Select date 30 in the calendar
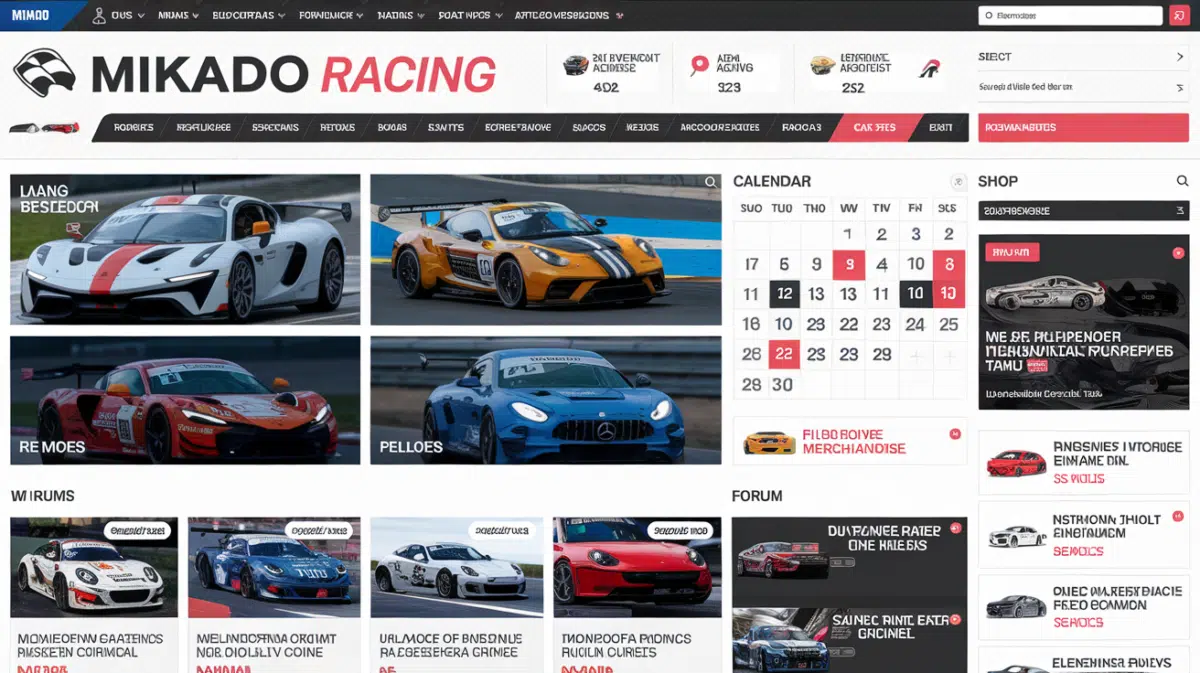This screenshot has width=1200, height=673. [x=783, y=384]
